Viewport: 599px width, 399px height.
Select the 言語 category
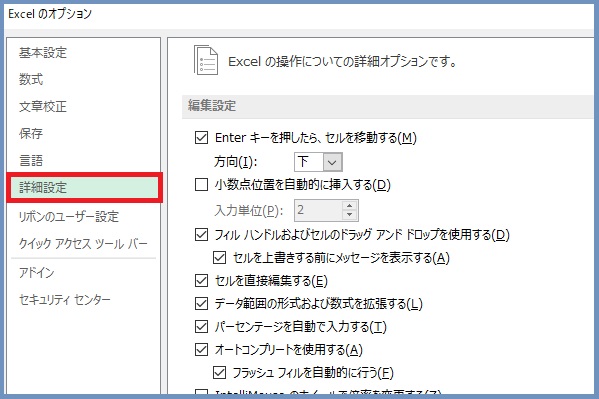31,160
